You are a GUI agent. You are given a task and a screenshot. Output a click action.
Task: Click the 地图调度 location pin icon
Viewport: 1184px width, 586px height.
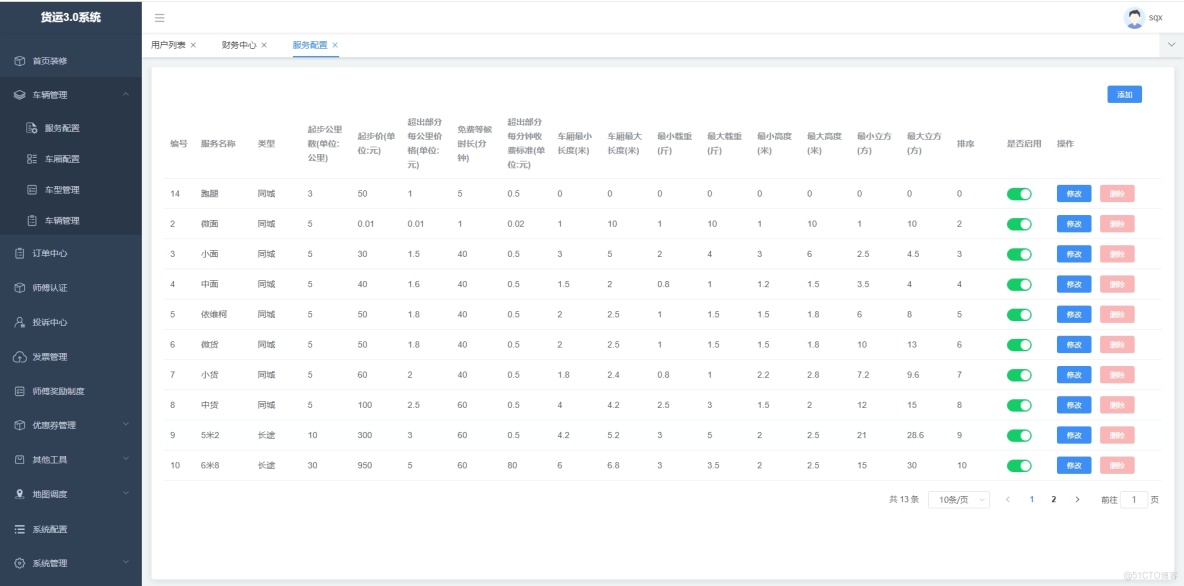pos(20,494)
